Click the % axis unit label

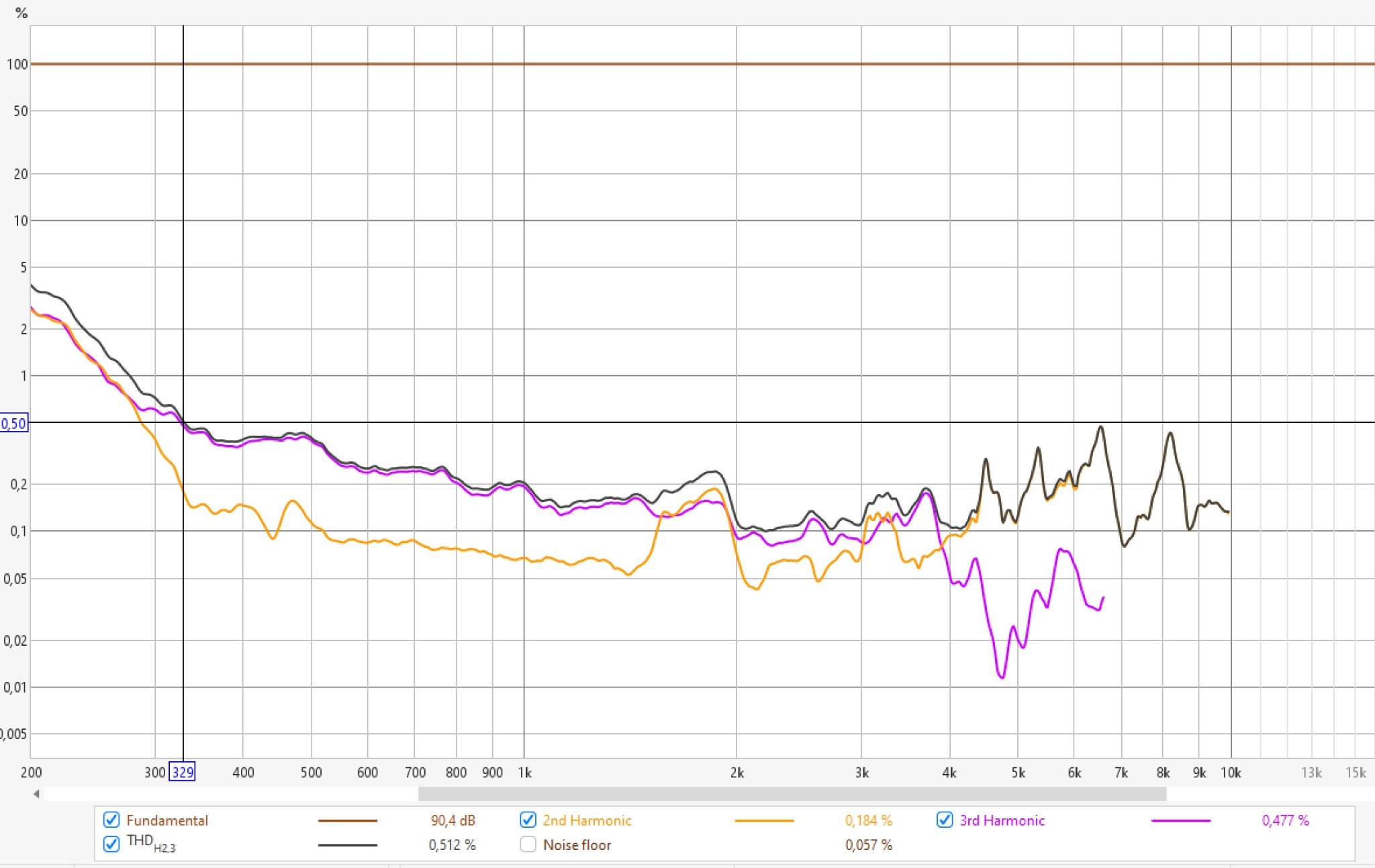pos(21,13)
